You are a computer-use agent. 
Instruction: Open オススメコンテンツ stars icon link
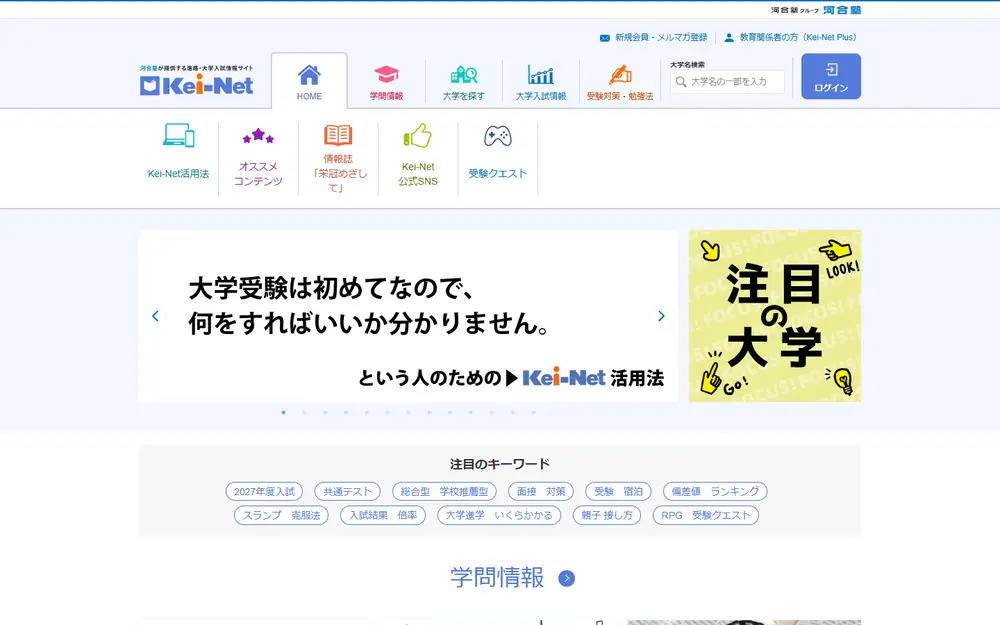258,158
